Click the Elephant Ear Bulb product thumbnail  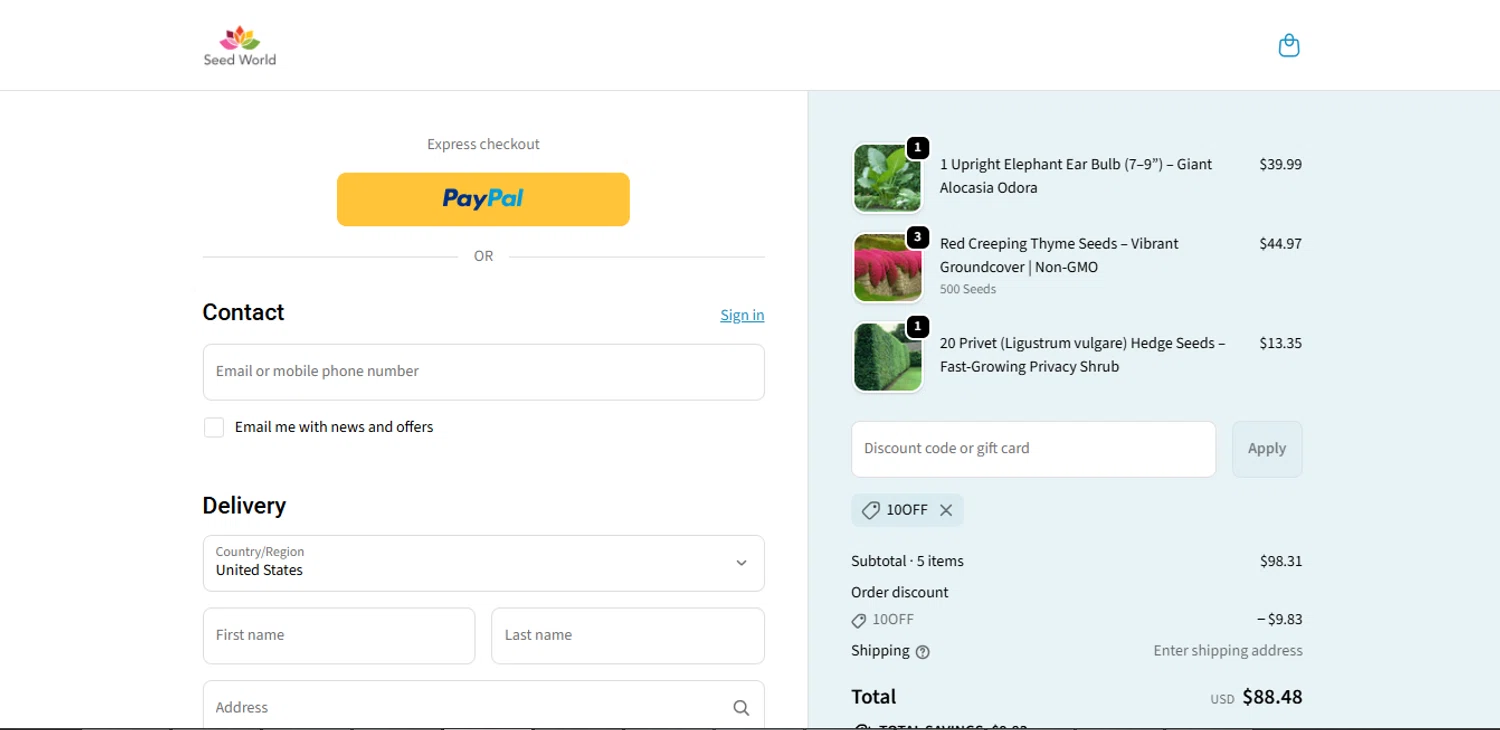coord(887,178)
